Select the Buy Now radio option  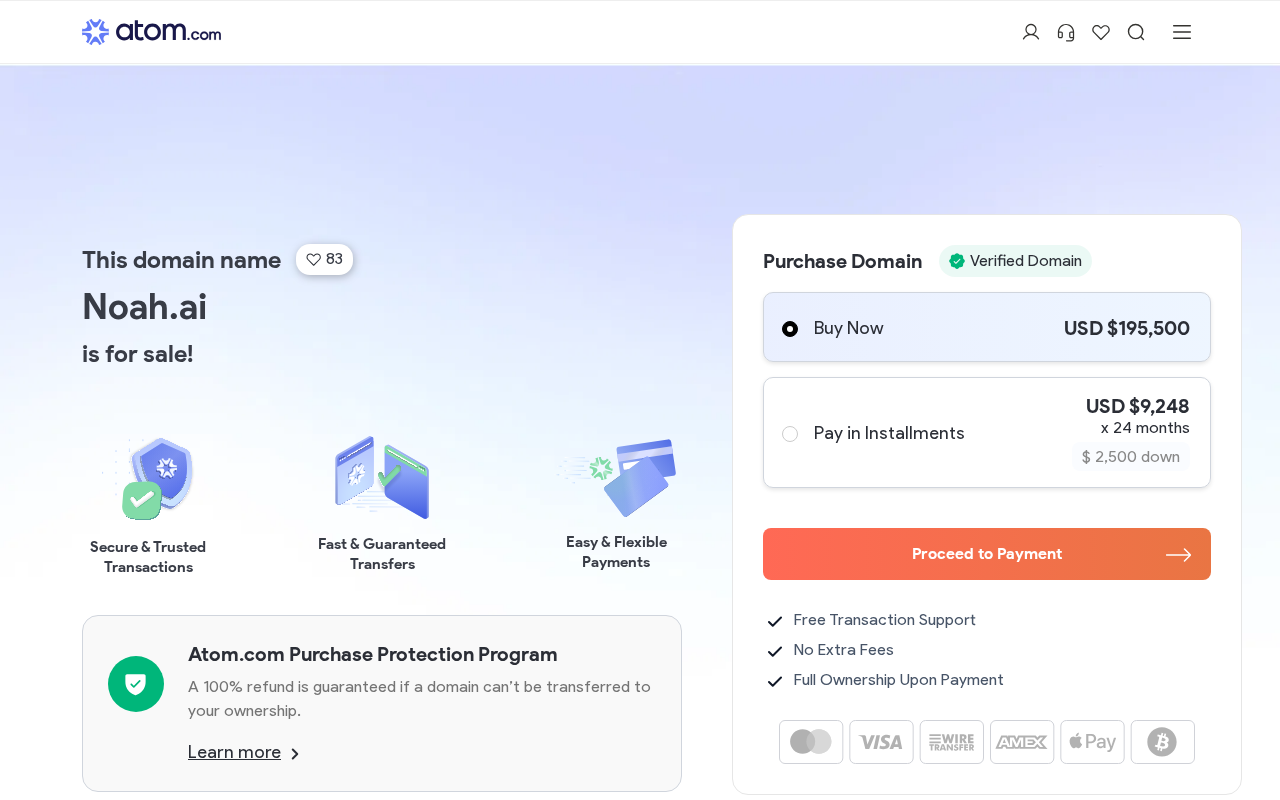point(790,329)
